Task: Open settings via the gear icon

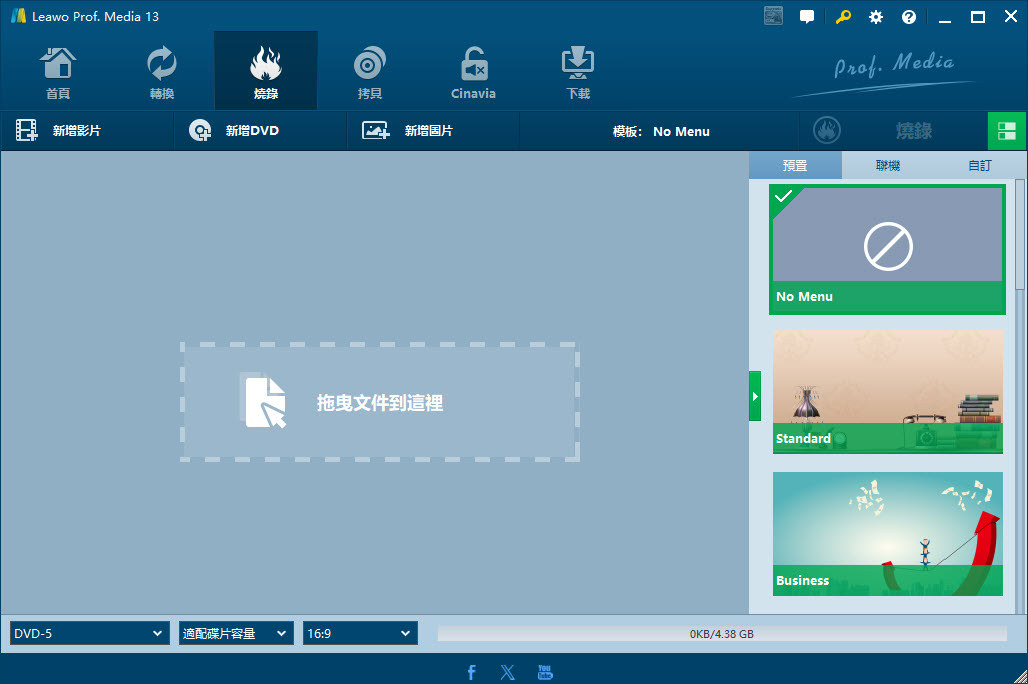Action: 876,17
